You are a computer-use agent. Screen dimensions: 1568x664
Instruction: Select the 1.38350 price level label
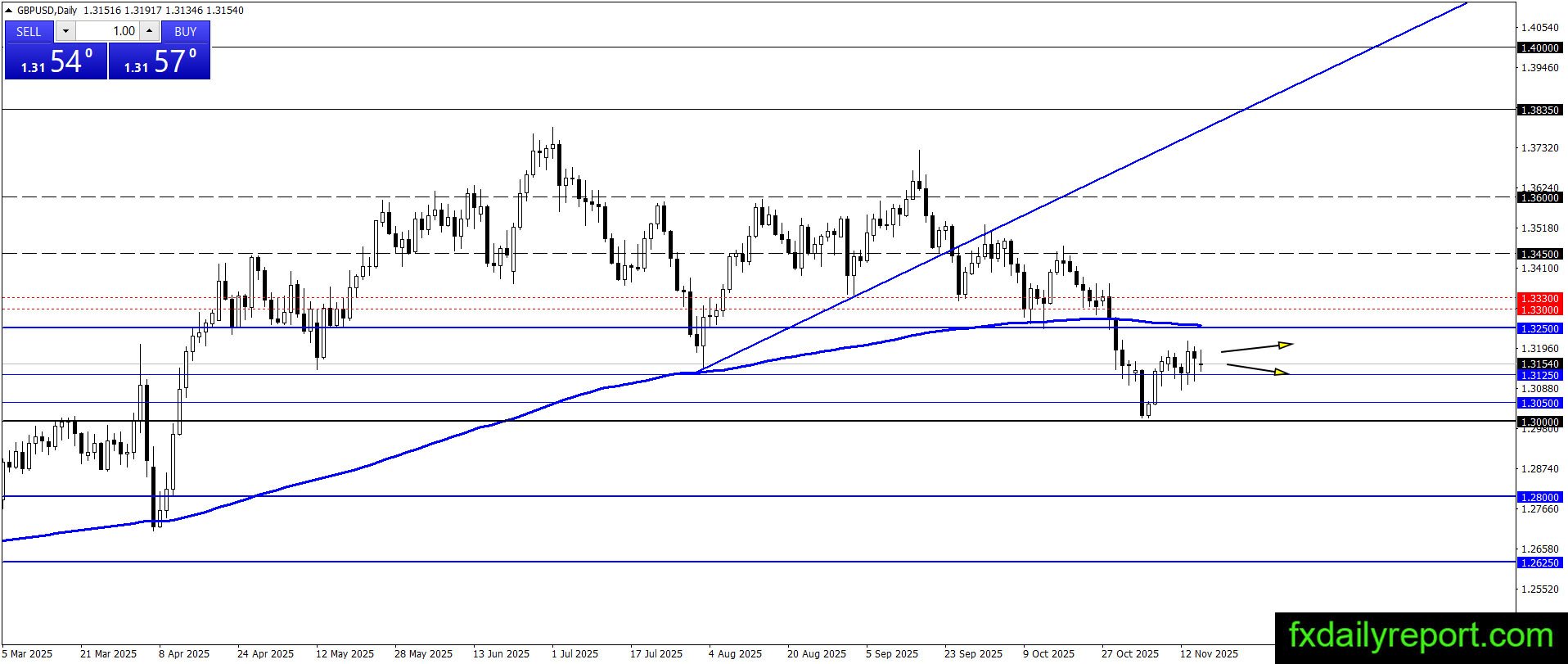tap(1539, 110)
